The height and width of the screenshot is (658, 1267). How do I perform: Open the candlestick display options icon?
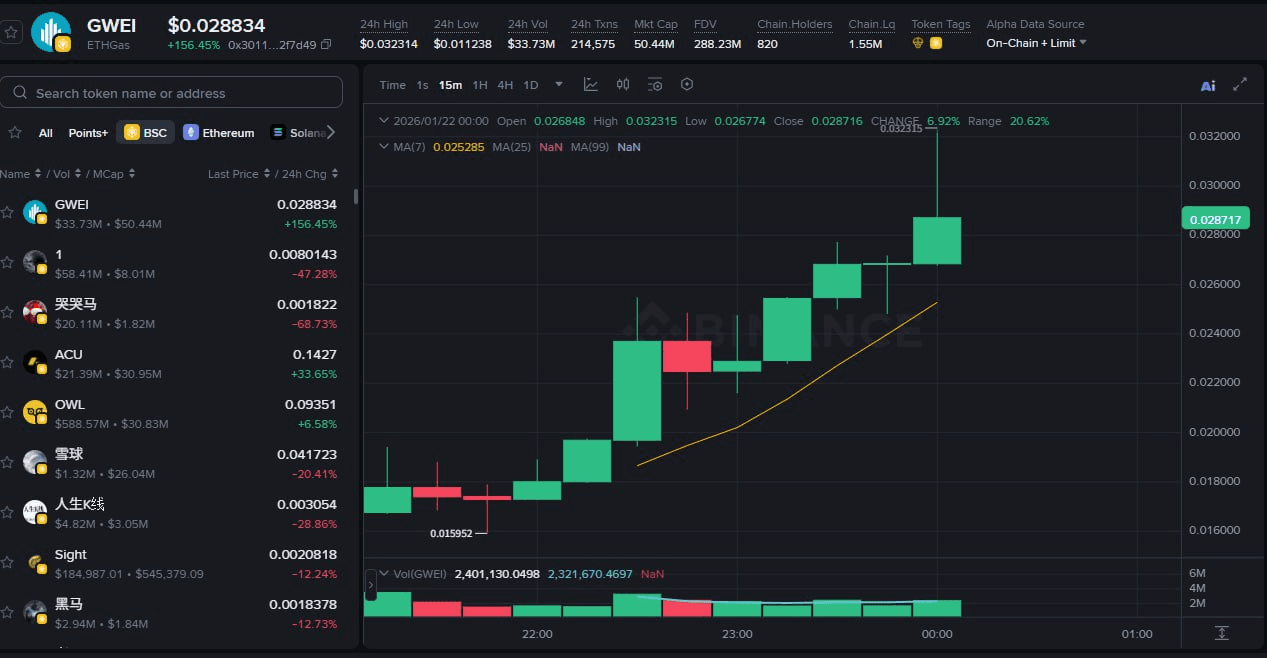622,84
